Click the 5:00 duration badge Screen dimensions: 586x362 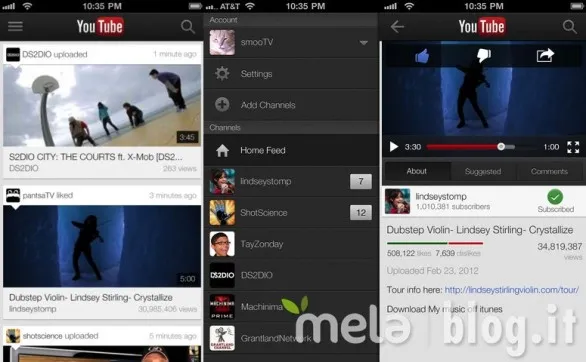click(187, 279)
